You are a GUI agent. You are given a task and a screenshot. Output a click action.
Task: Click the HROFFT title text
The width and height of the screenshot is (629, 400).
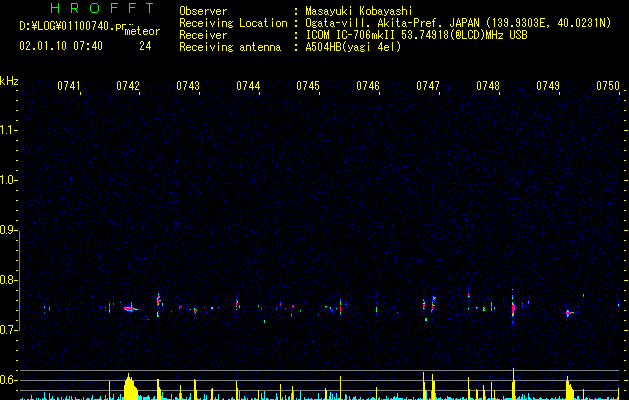click(102, 8)
